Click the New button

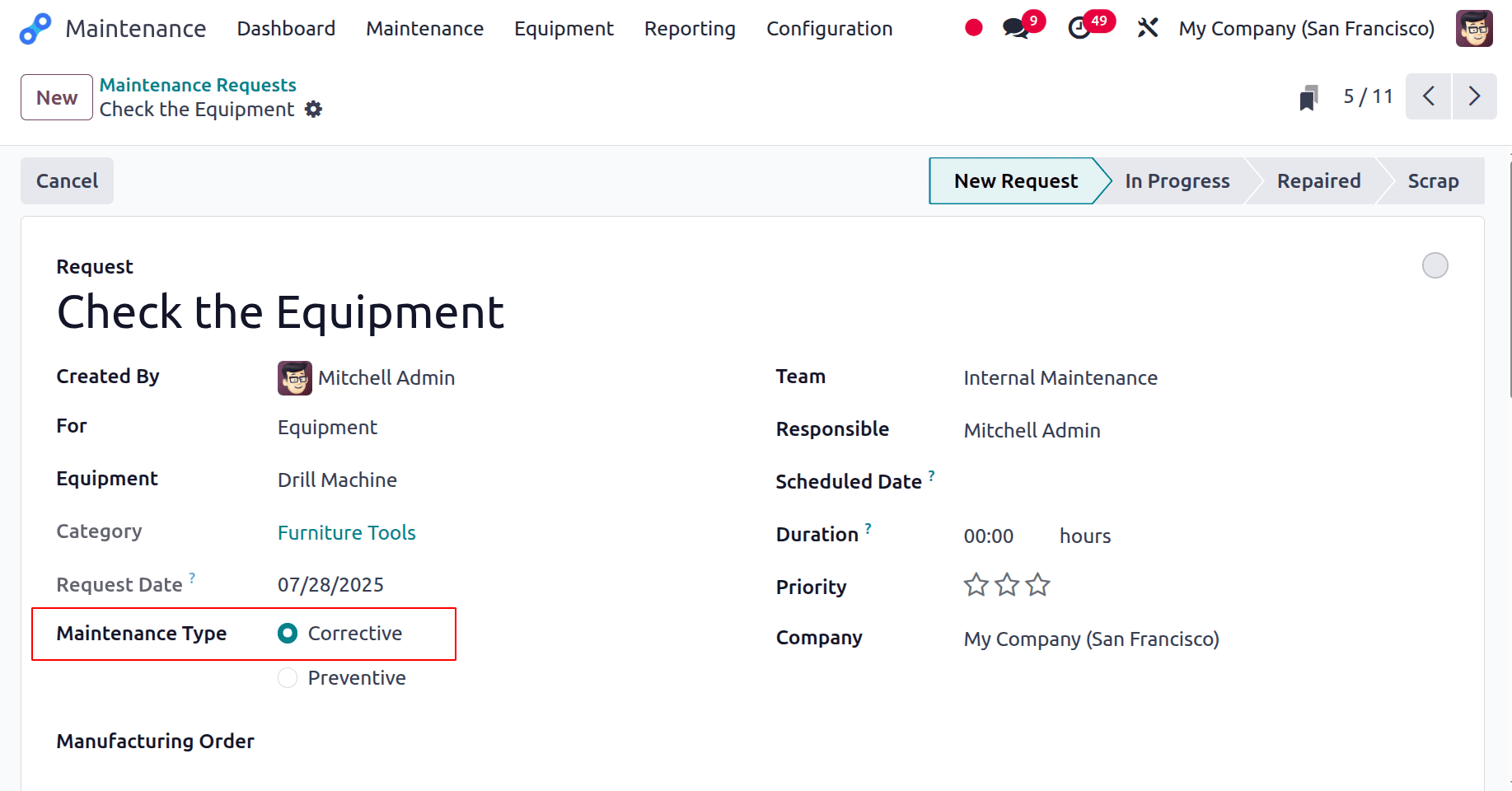tap(57, 97)
